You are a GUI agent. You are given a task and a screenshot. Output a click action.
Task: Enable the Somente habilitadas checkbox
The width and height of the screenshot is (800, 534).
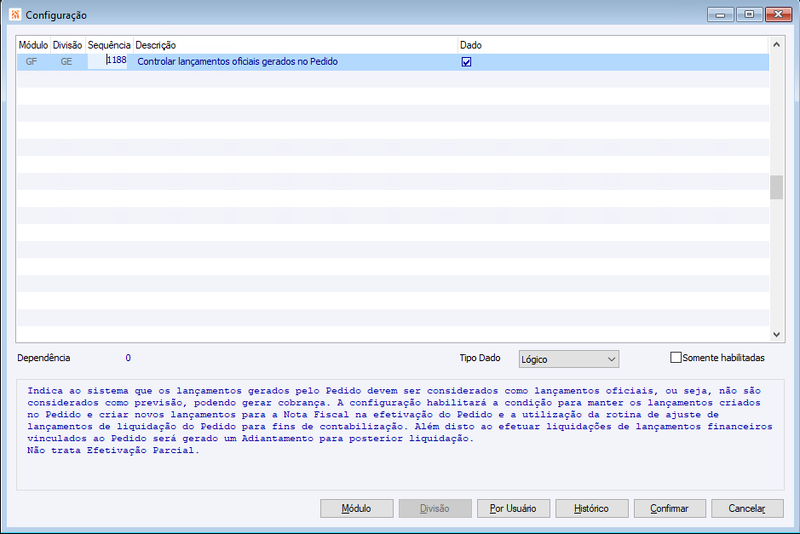(x=676, y=358)
